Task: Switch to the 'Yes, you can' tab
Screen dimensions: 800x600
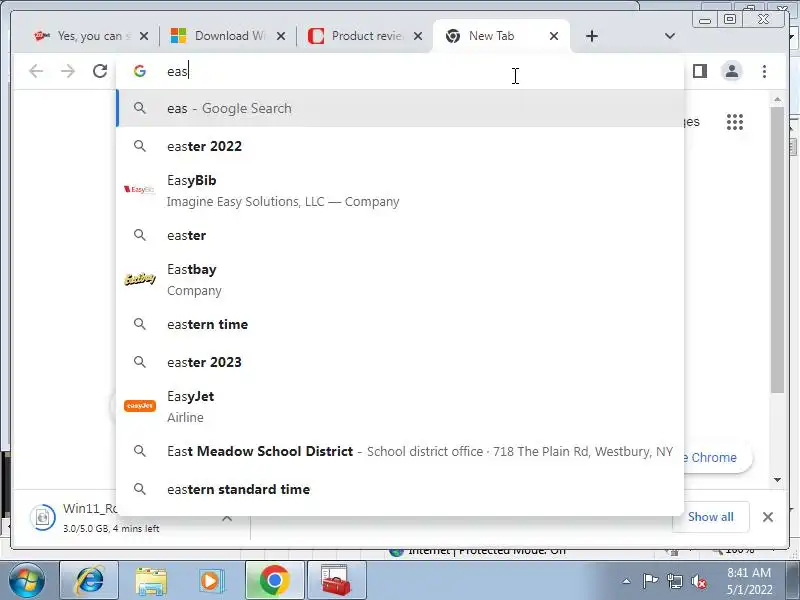Action: [89, 36]
